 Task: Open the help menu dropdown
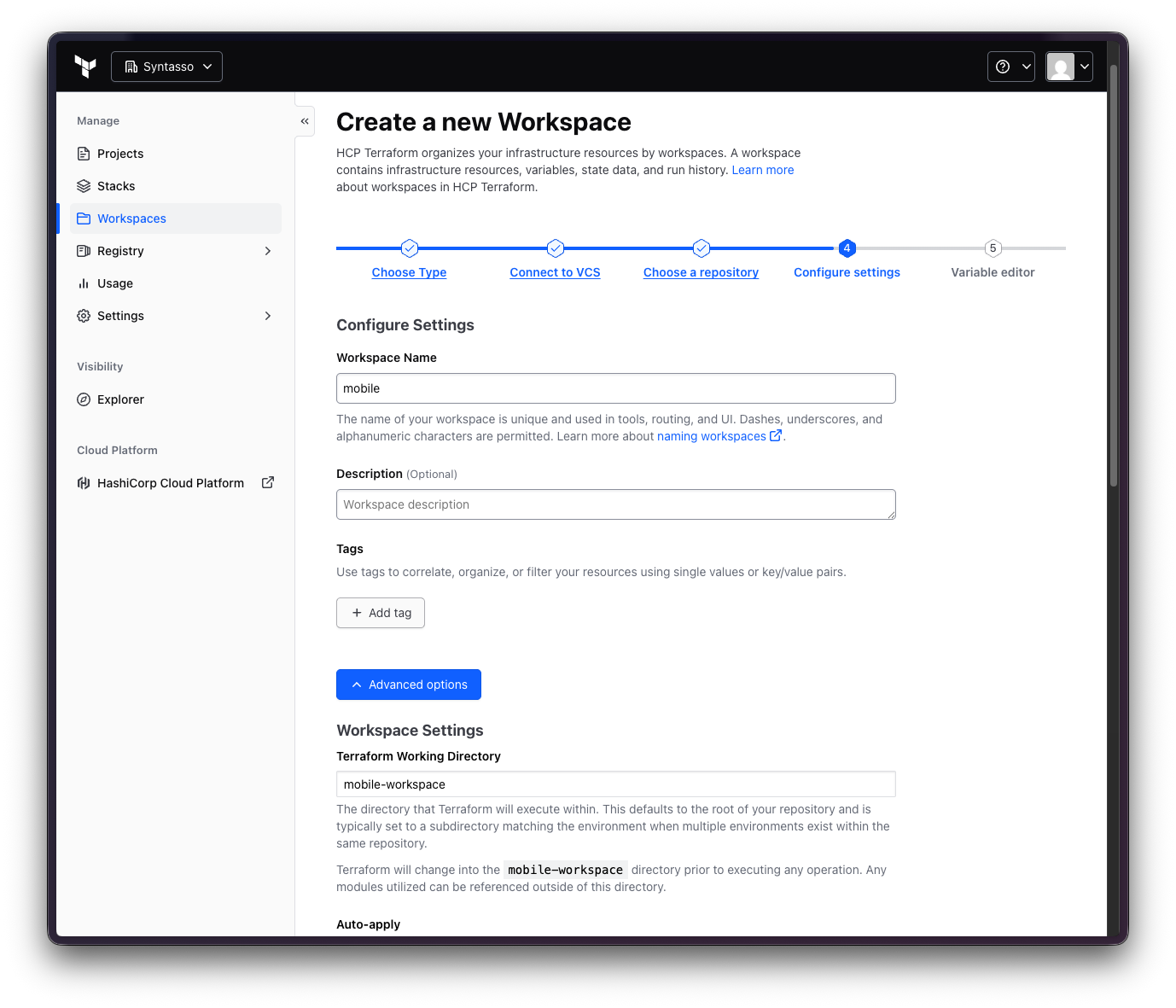point(1010,66)
